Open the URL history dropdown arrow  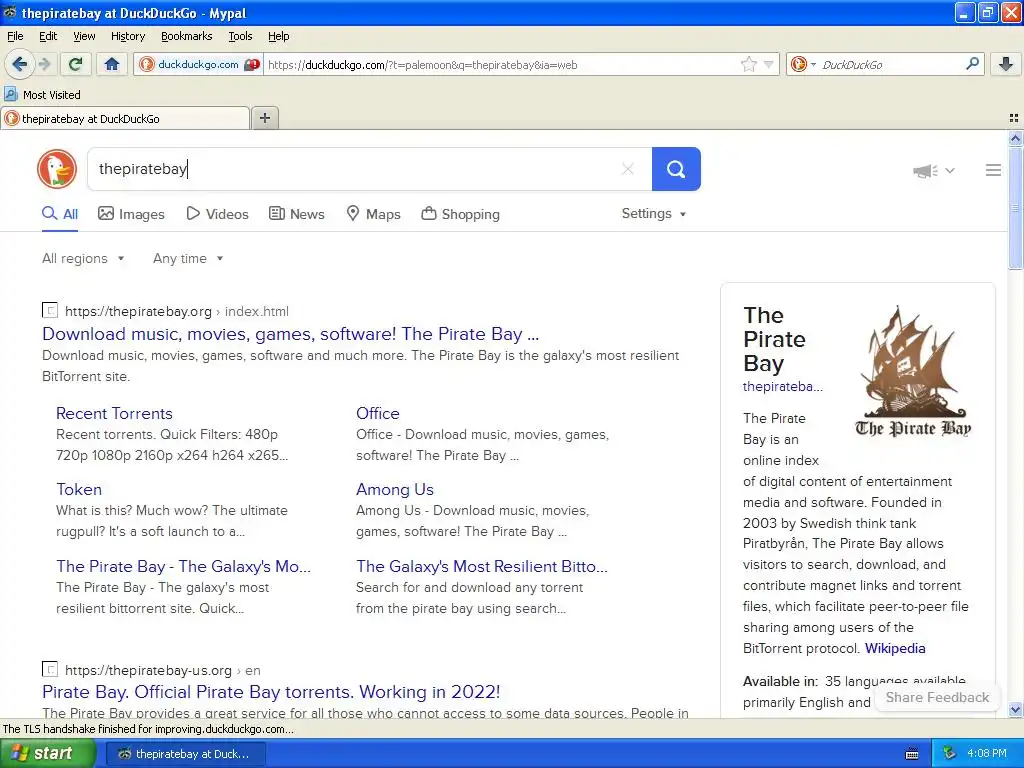tap(769, 64)
